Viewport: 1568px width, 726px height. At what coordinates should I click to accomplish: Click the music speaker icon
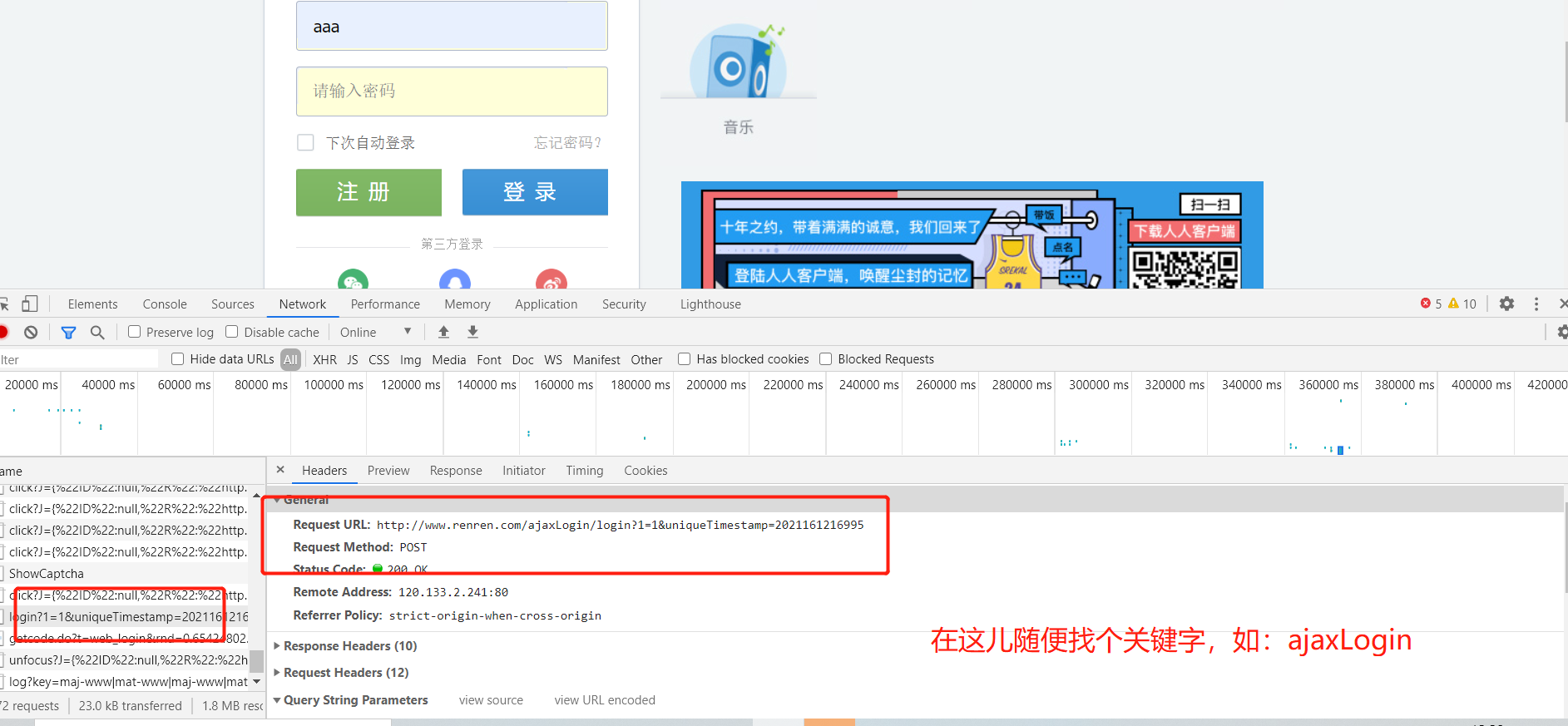(x=738, y=60)
